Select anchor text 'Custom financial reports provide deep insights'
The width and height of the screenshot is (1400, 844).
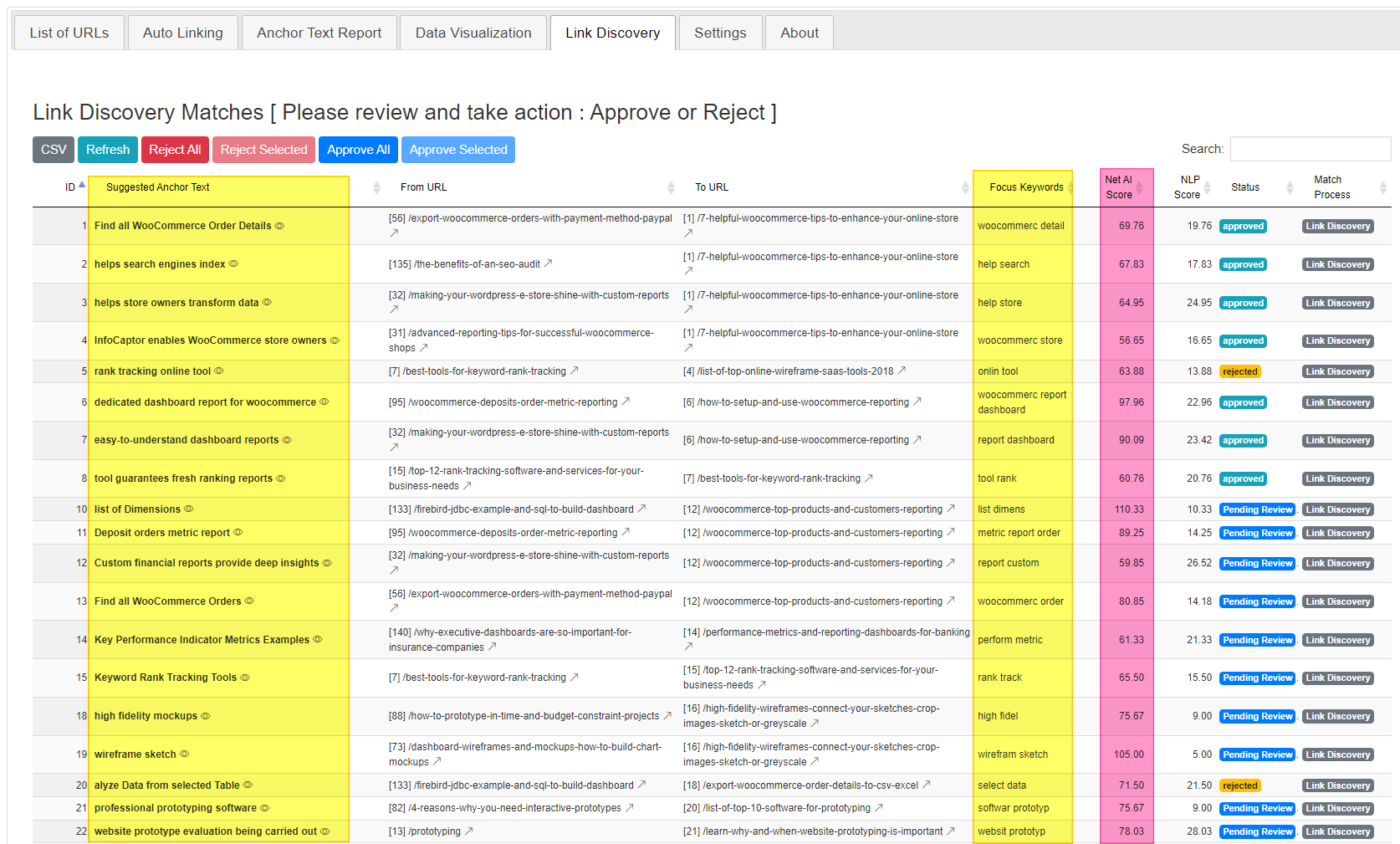(x=207, y=563)
